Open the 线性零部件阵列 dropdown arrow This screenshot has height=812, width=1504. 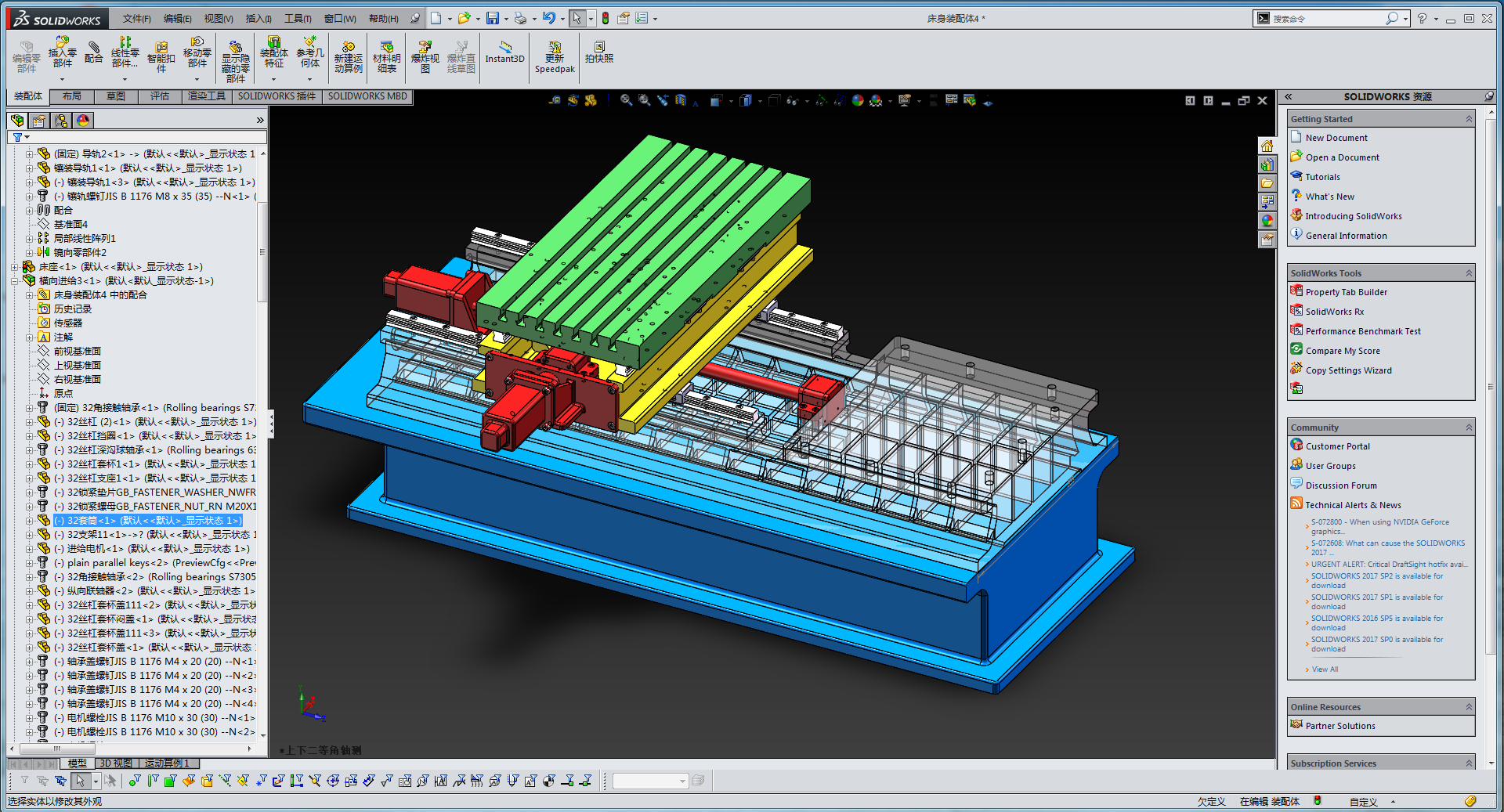(x=125, y=79)
